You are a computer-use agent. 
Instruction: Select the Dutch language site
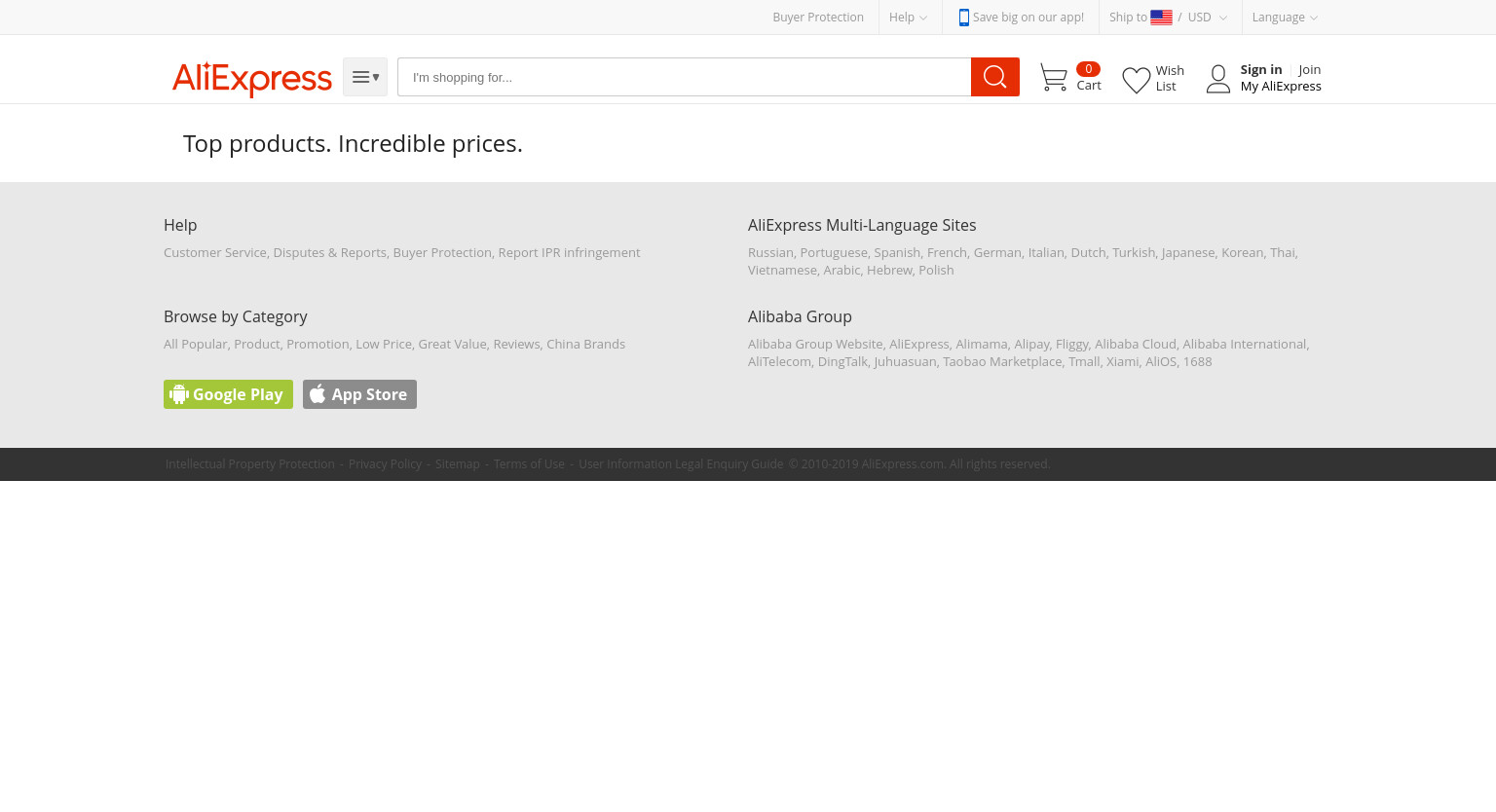(1088, 252)
